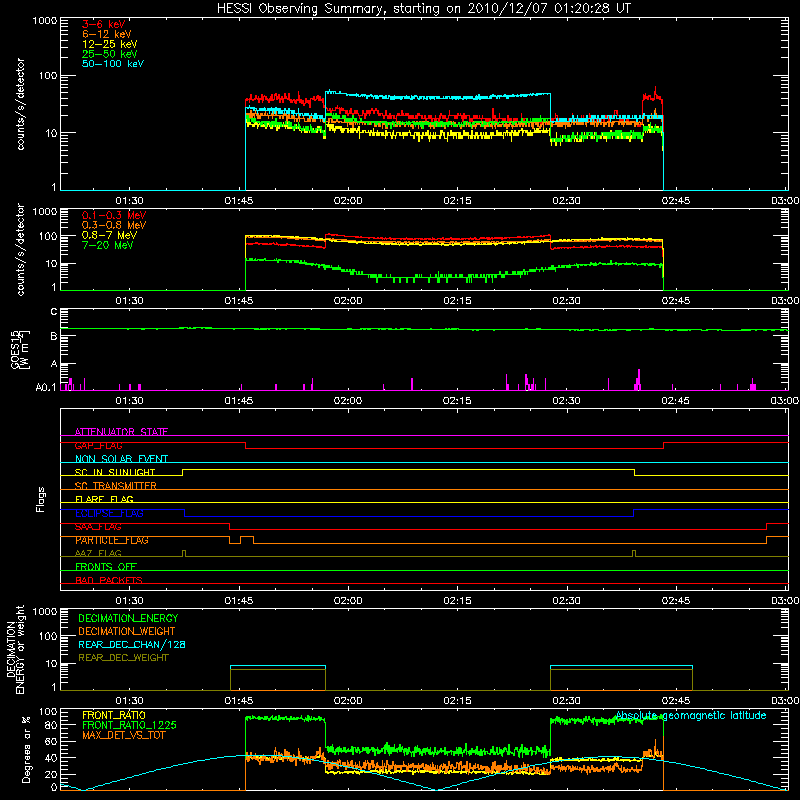The image size is (800, 800).
Task: Click the DECIMATION ENERGY or weight axis label
Action: click(x=16, y=649)
